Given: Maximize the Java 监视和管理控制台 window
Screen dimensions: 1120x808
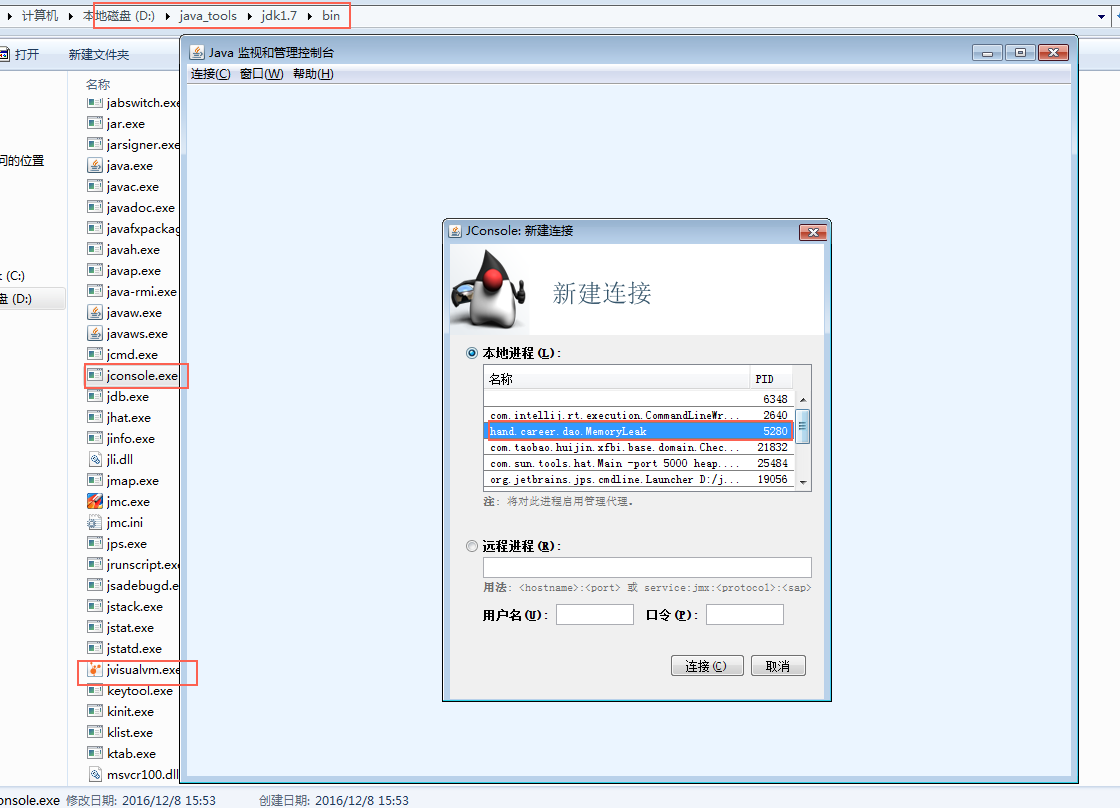Looking at the screenshot, I should [x=1020, y=53].
